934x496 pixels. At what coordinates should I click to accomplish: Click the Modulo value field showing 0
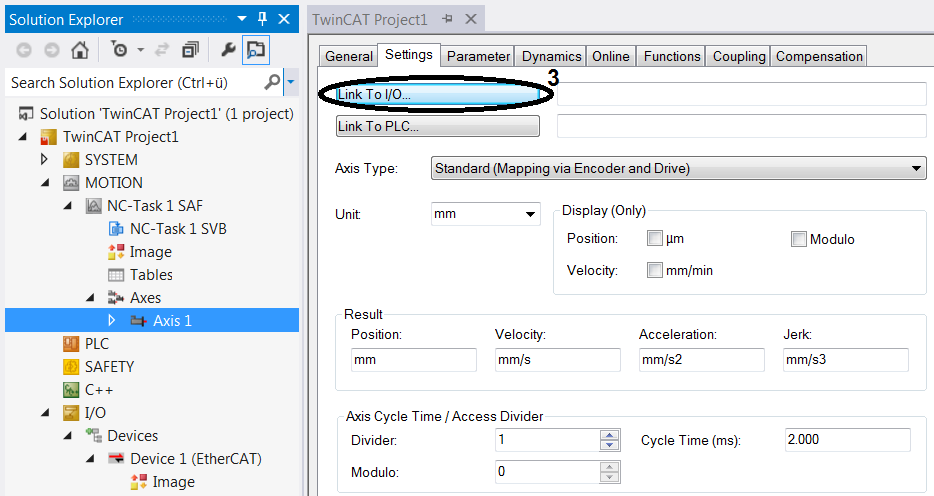pyautogui.click(x=547, y=472)
